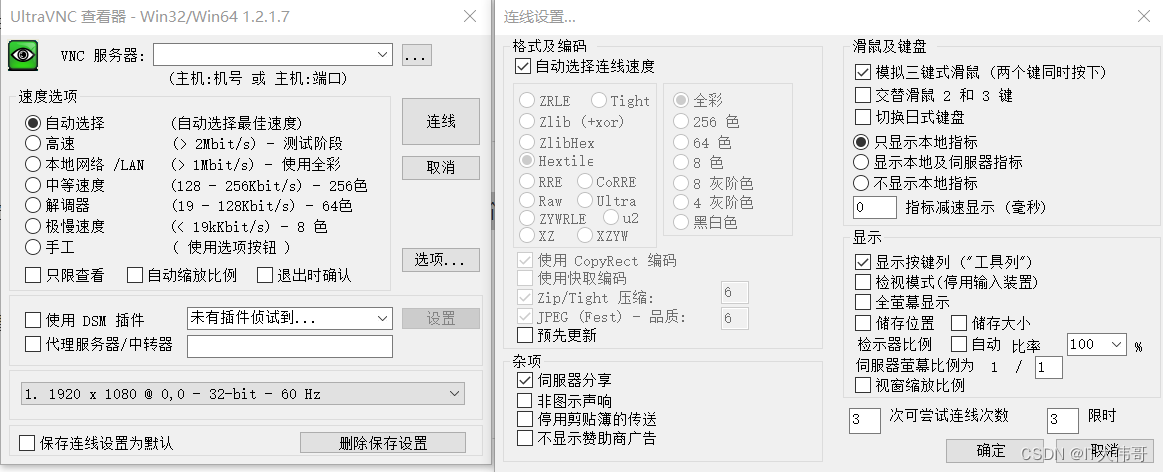Uncheck 显示按键列 toolbar option

(862, 262)
